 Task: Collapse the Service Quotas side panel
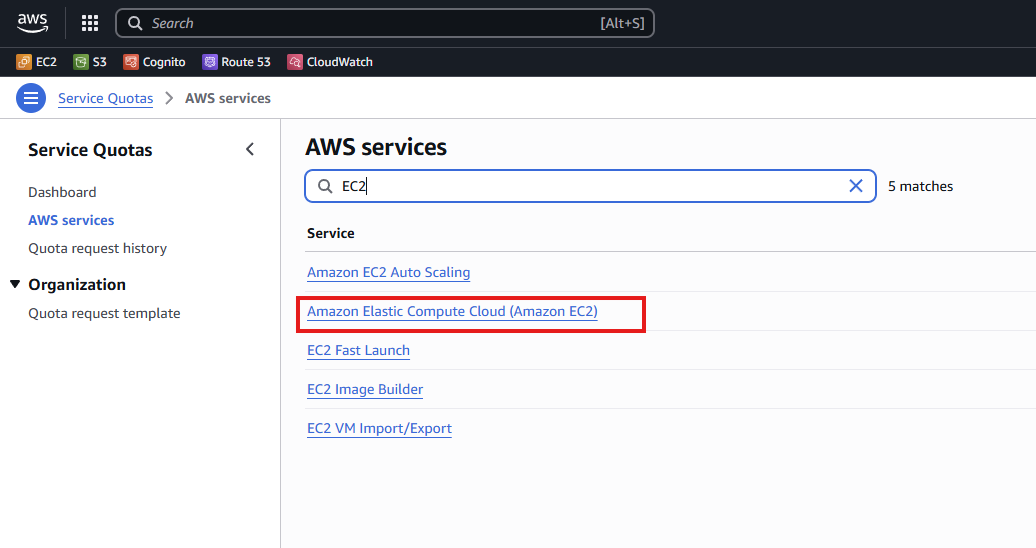click(x=250, y=149)
